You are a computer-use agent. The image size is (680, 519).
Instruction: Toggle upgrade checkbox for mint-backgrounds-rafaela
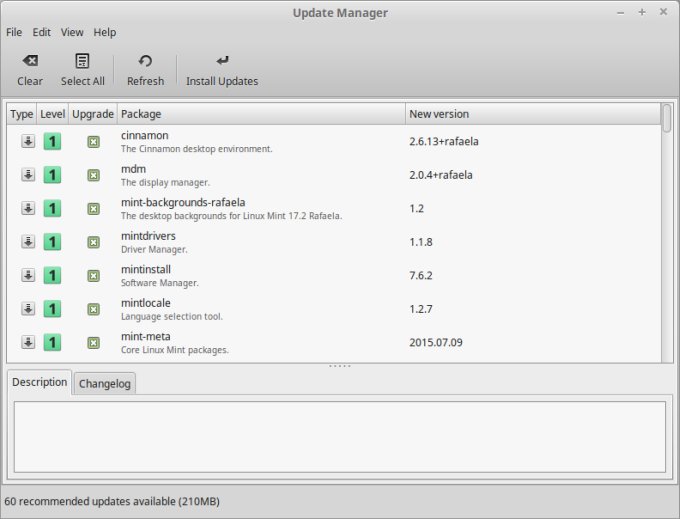(x=93, y=208)
